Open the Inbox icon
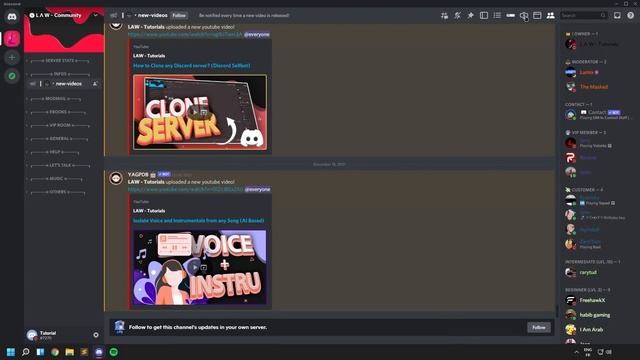This screenshot has height=360, width=640. point(617,16)
